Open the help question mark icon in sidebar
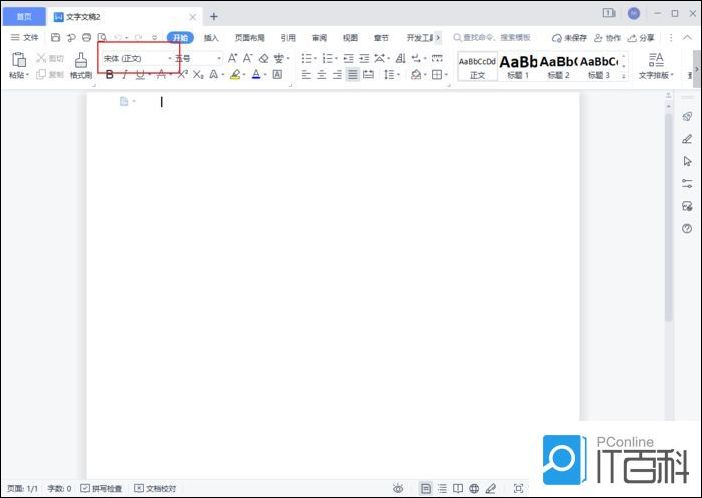The width and height of the screenshot is (702, 498). (x=687, y=228)
